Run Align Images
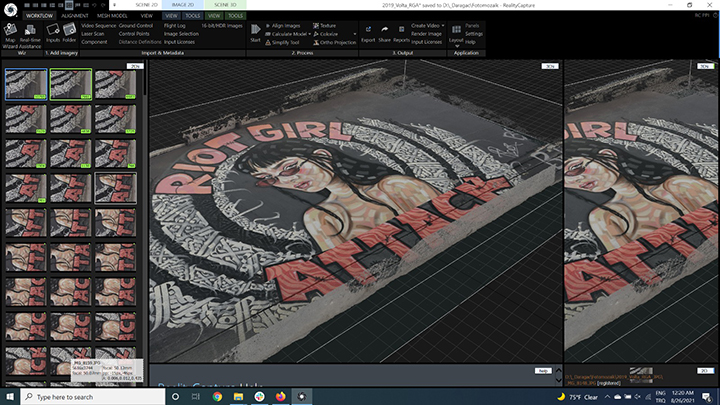The height and width of the screenshot is (405, 720). click(282, 26)
